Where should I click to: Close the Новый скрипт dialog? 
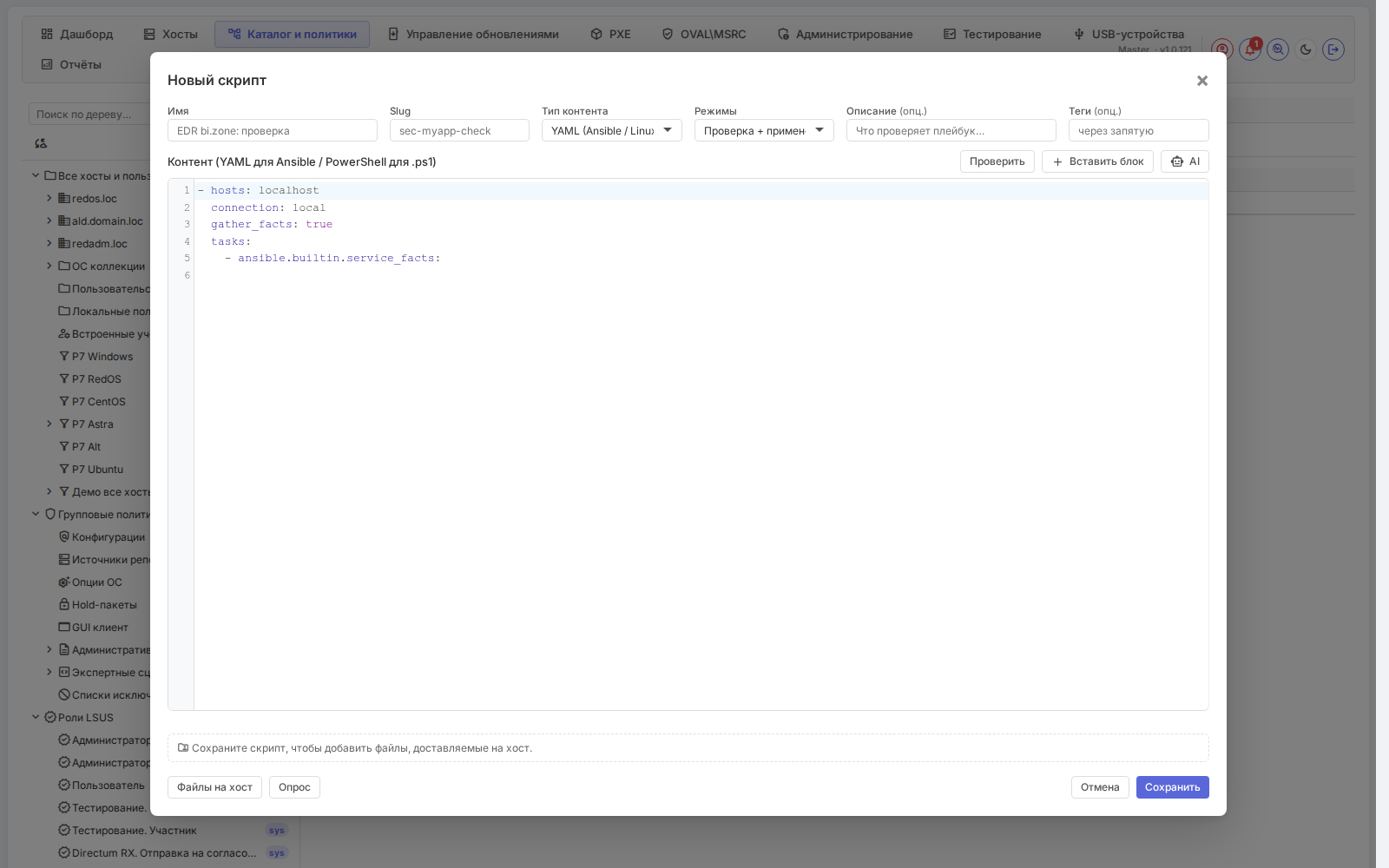(1202, 81)
